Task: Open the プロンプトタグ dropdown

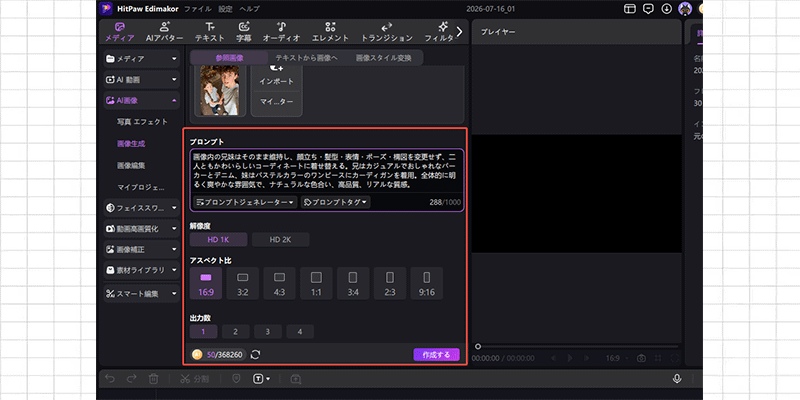Action: [335, 203]
